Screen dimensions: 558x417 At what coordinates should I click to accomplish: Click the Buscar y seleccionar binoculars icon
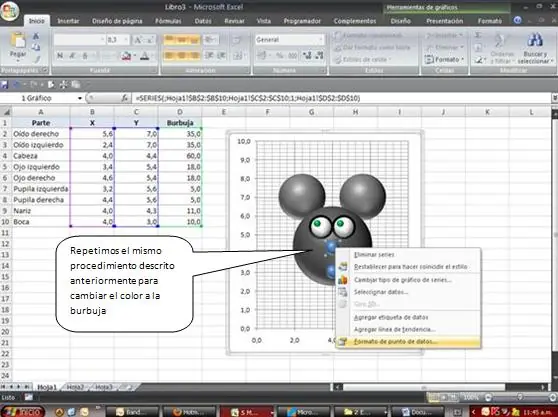(x=535, y=40)
